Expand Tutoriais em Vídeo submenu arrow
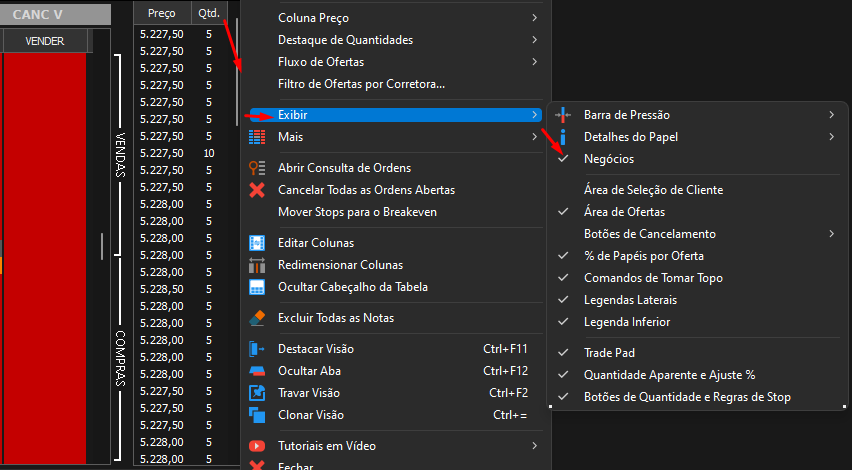The image size is (852, 470). pos(535,446)
